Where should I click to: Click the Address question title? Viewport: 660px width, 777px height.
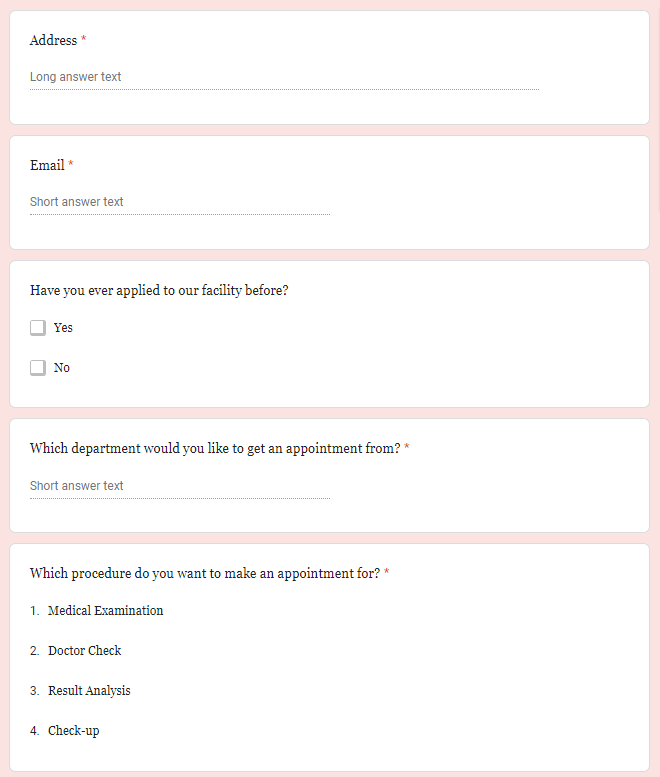pyautogui.click(x=53, y=41)
